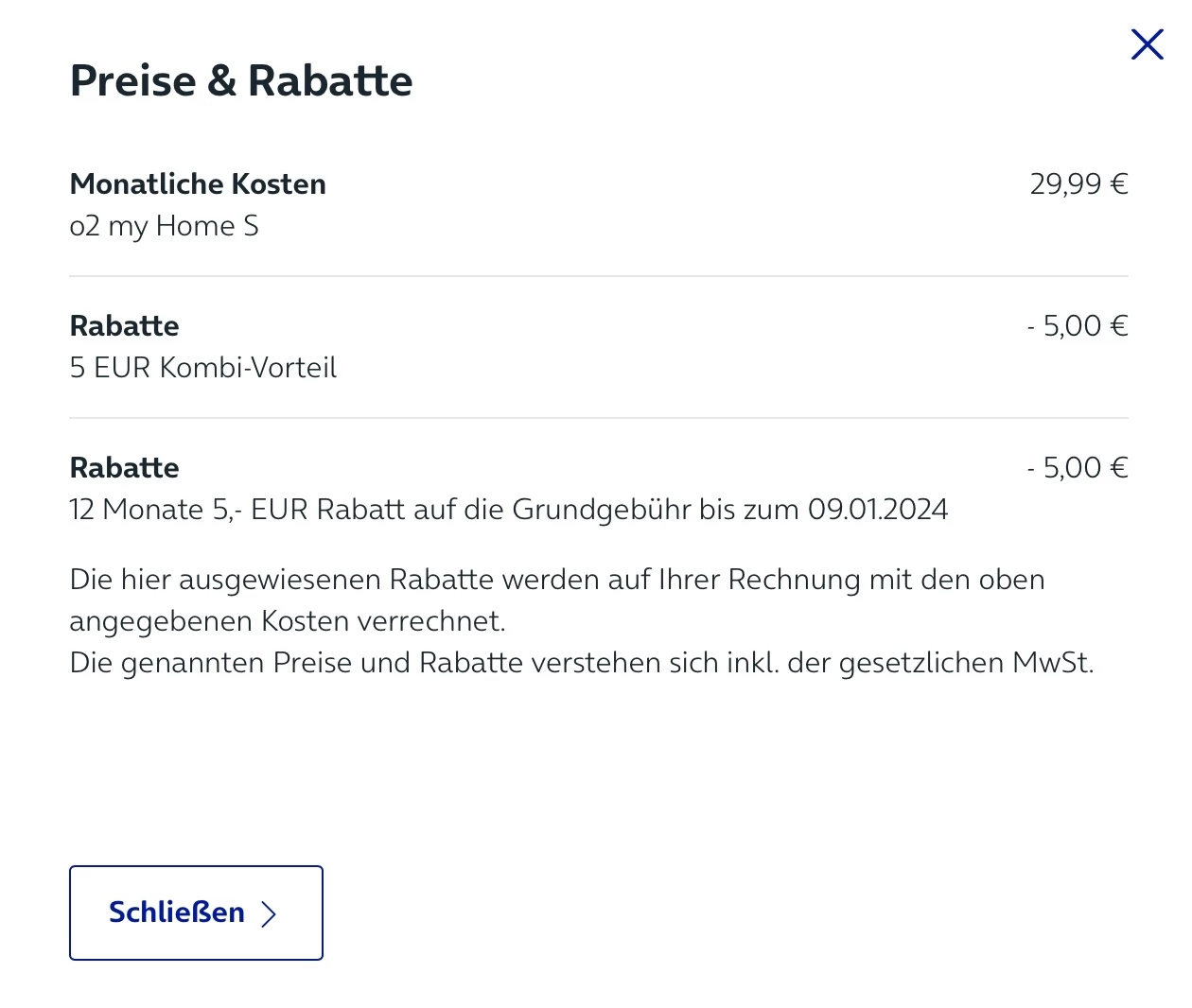Screen dimensions: 1192x1008
Task: Click the 29,99 € monthly price
Action: tap(1078, 183)
